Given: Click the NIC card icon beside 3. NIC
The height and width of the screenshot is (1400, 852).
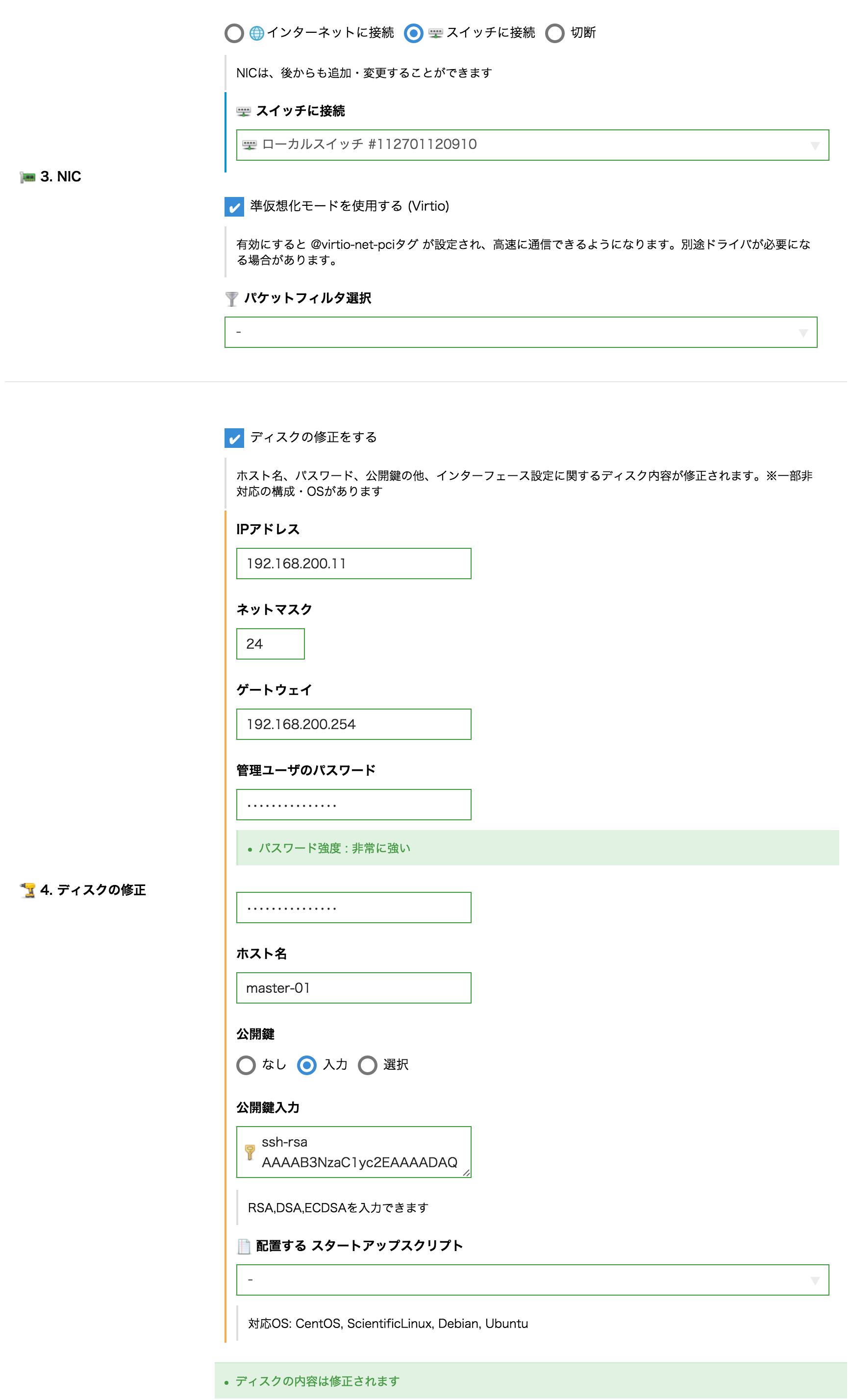Looking at the screenshot, I should point(27,177).
